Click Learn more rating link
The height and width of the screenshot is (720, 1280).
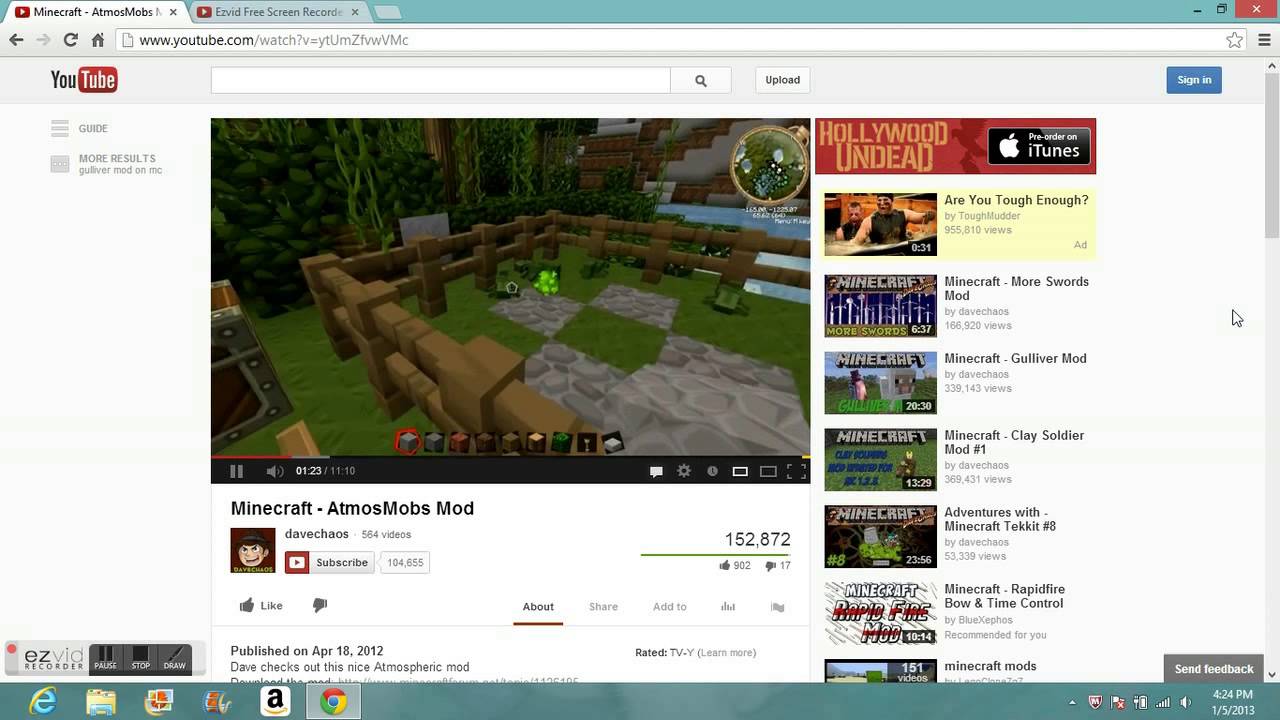(727, 653)
